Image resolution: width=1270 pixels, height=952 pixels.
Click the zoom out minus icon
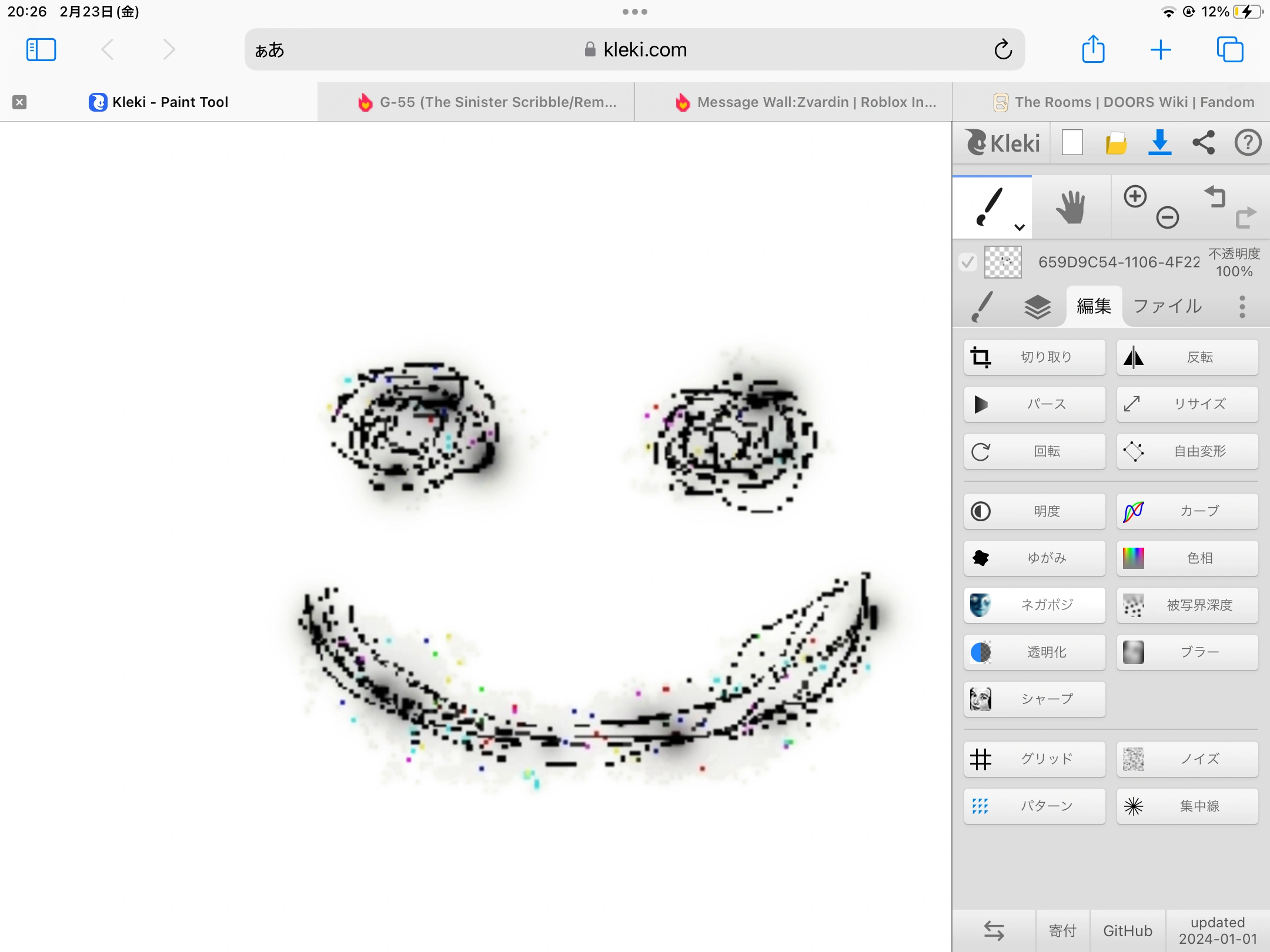tap(1167, 217)
